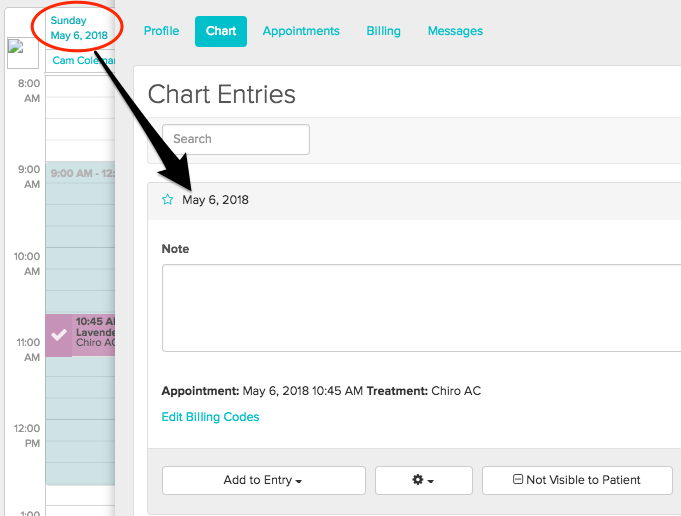Image resolution: width=681 pixels, height=516 pixels.
Task: Open the Profile tab
Action: 161,31
